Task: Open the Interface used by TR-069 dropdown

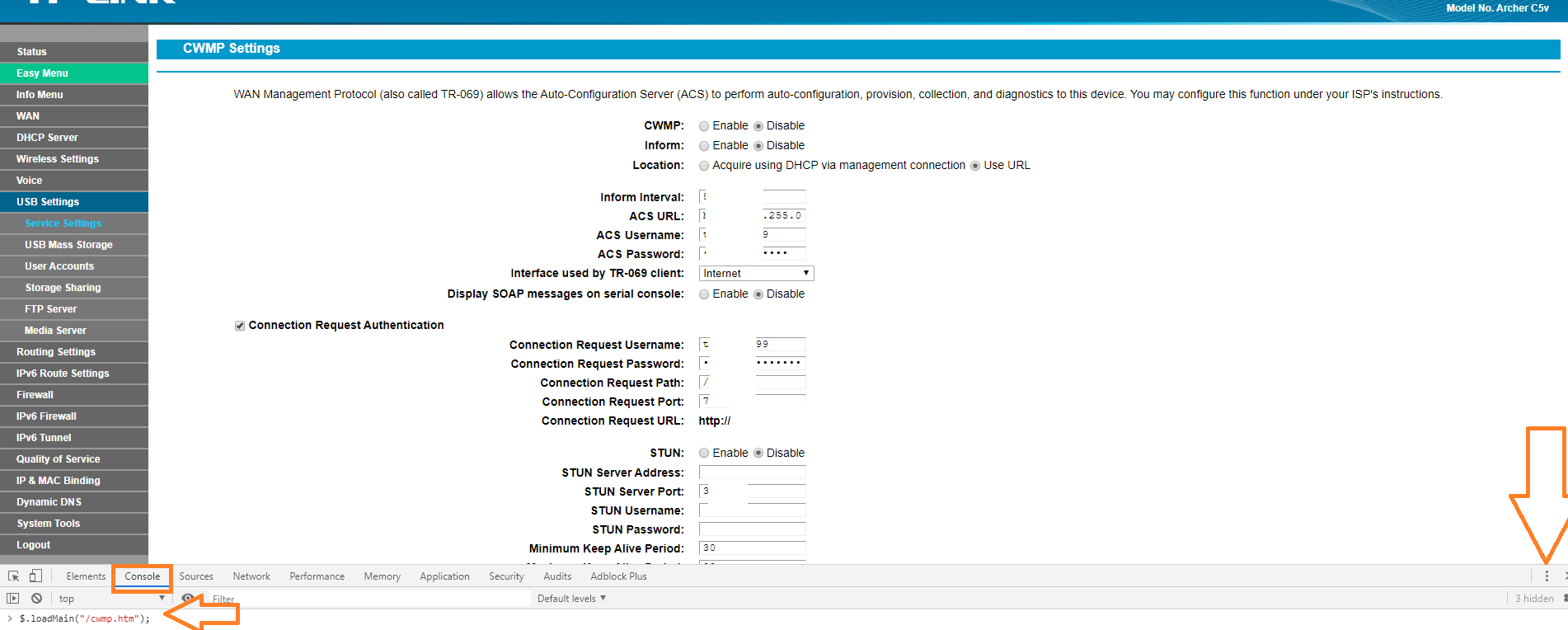Action: click(x=756, y=274)
